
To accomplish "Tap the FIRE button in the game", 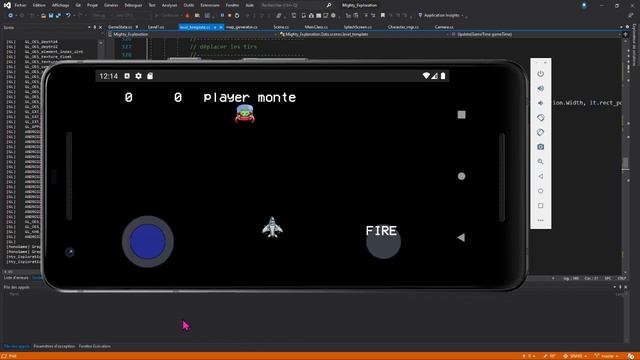I will click(x=383, y=241).
